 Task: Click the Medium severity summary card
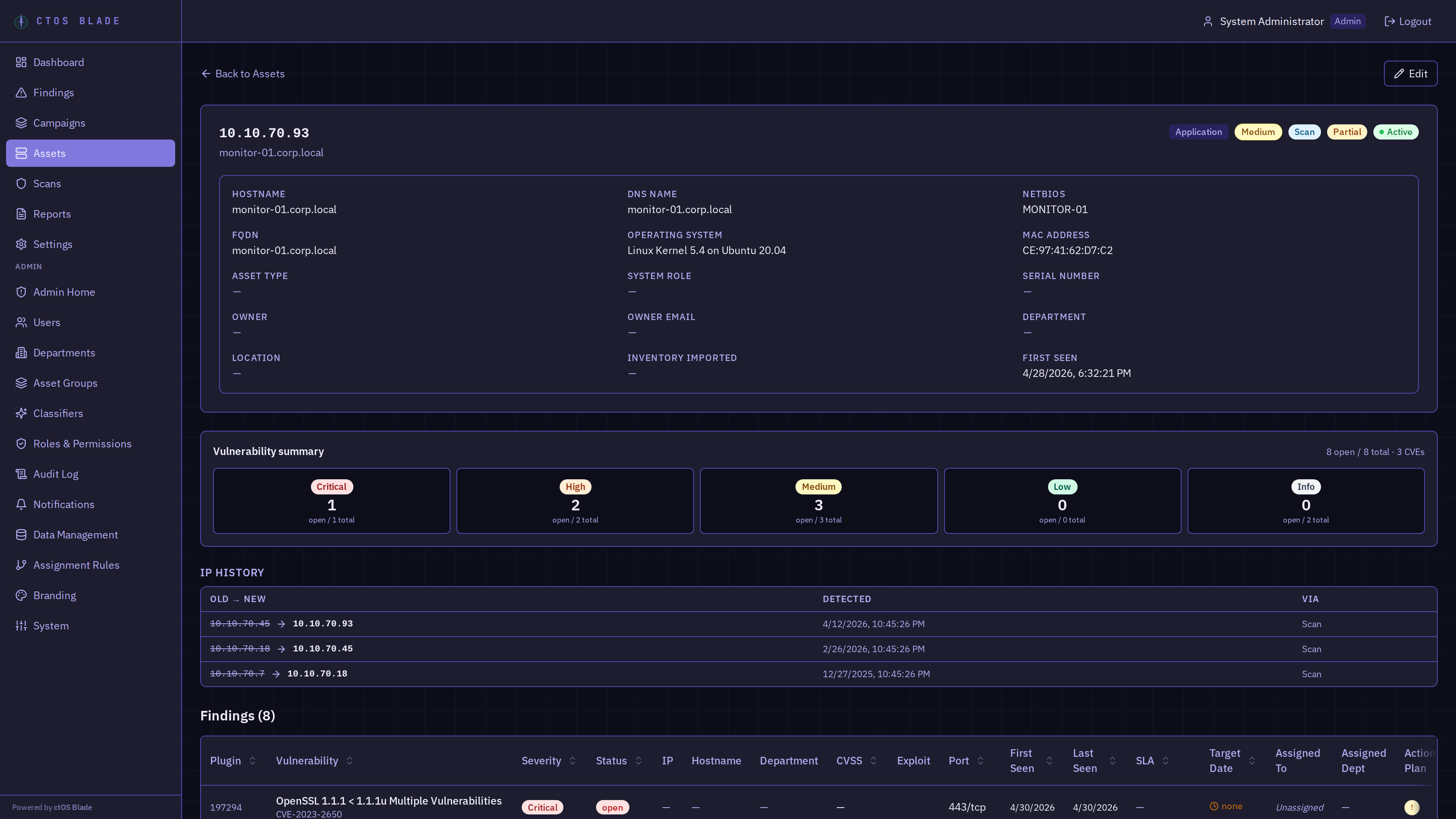pos(819,501)
